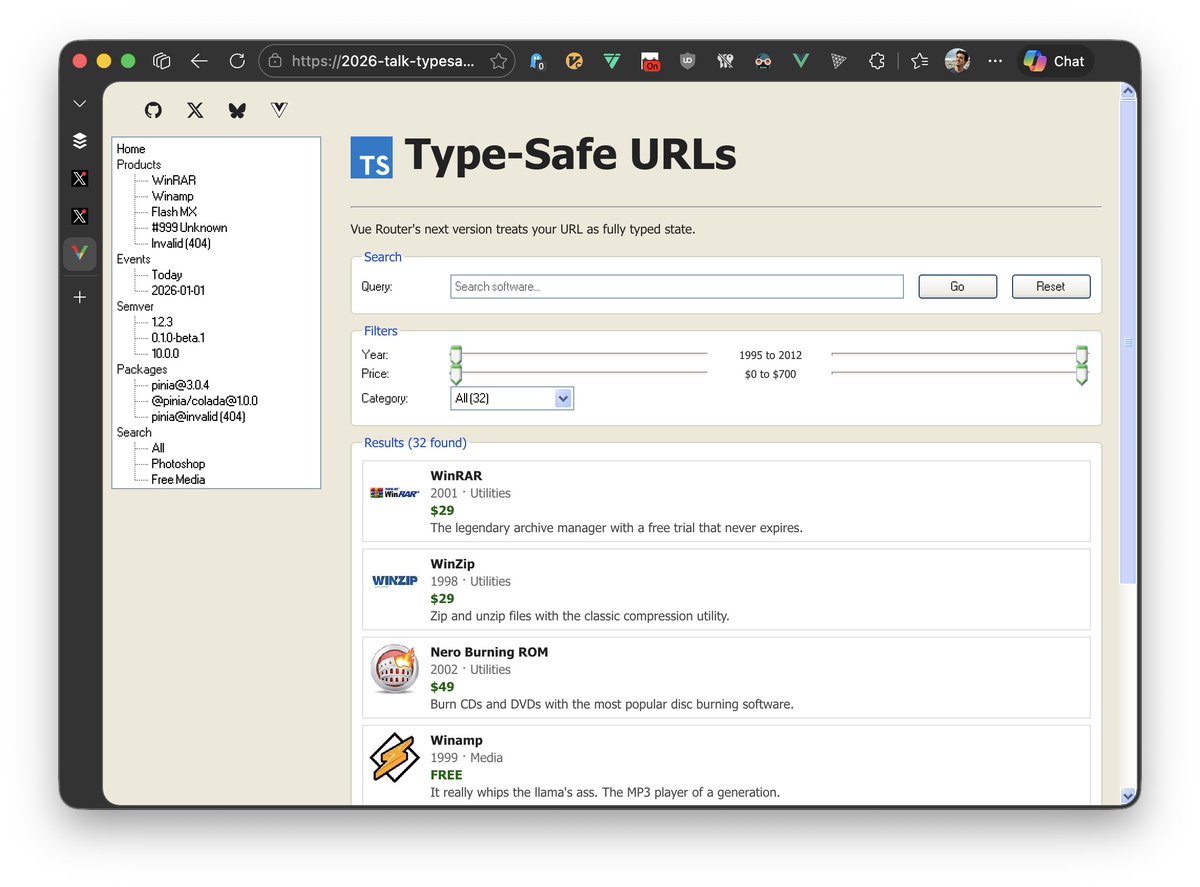Screen dimensions: 1200x887
Task: Open the browser more options ellipsis menu
Action: coord(995,61)
